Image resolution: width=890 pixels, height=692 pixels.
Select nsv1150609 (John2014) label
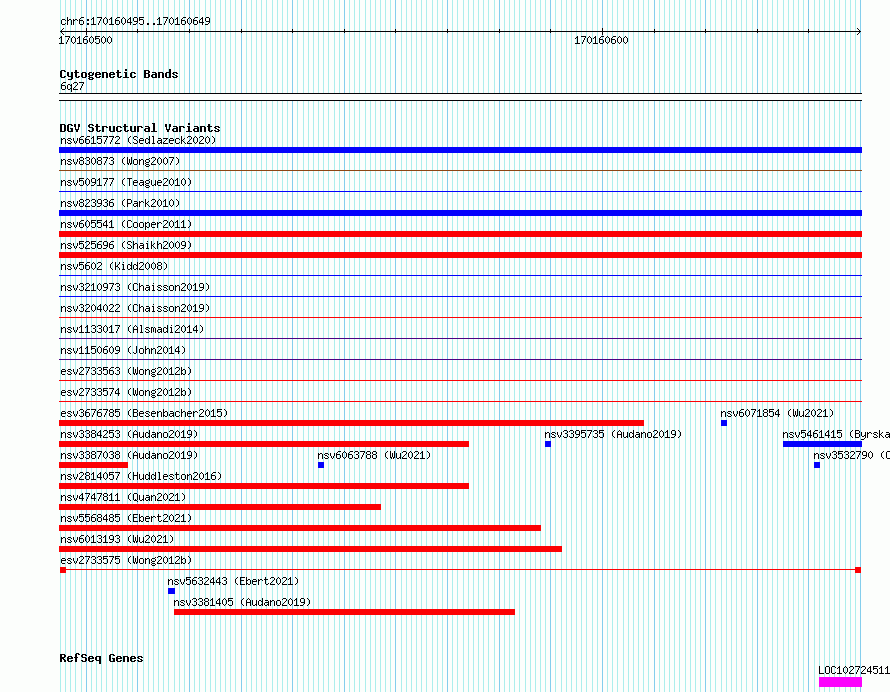(123, 350)
